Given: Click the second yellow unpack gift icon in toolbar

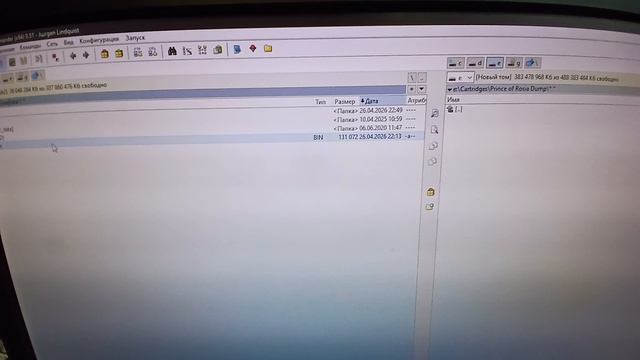Looking at the screenshot, I should coord(119,53).
